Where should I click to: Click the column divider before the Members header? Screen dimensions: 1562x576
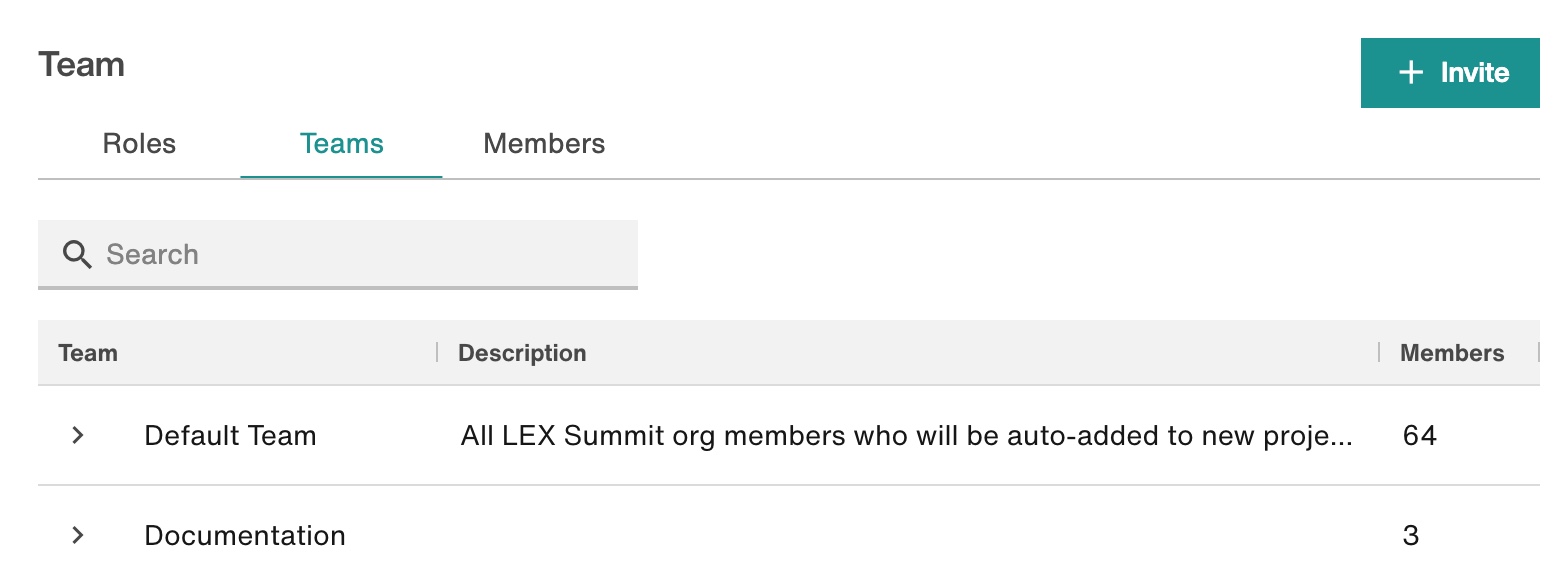coord(1379,352)
